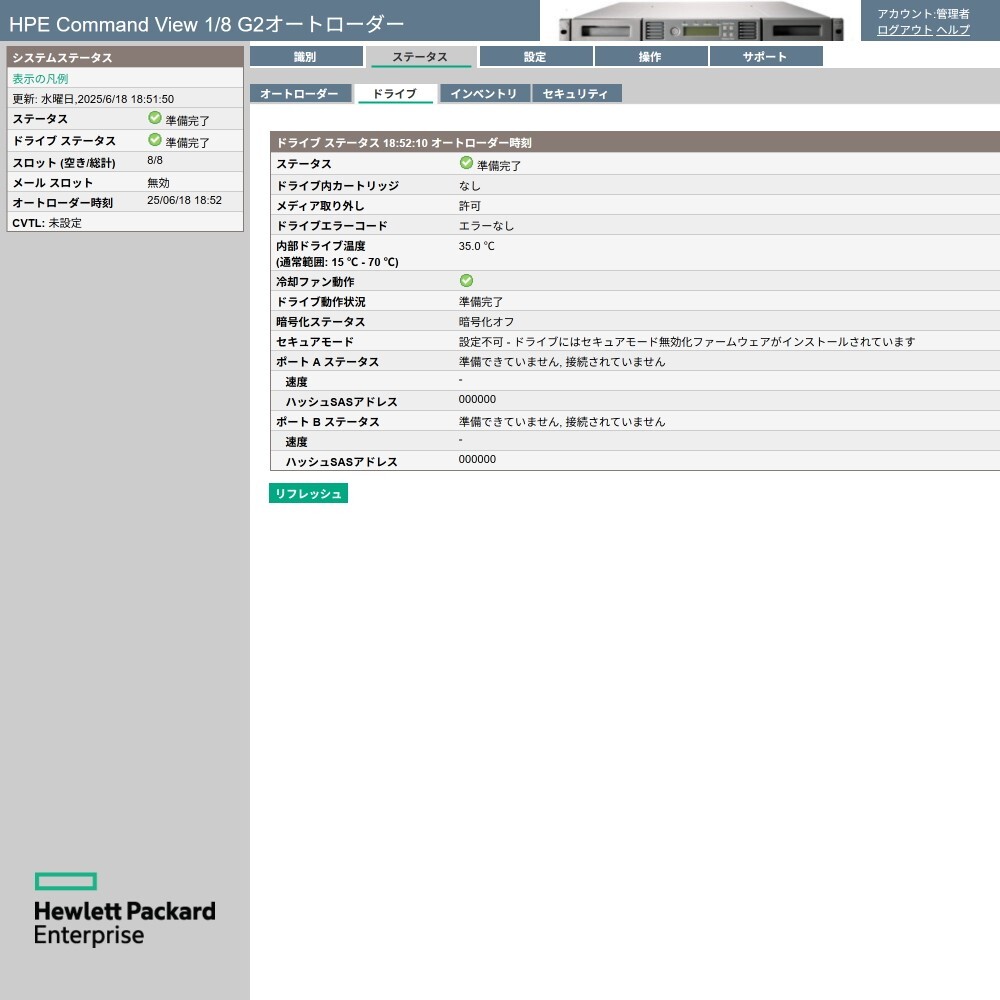The height and width of the screenshot is (1000, 1000).
Task: Open the 設定 main tab
Action: click(536, 57)
